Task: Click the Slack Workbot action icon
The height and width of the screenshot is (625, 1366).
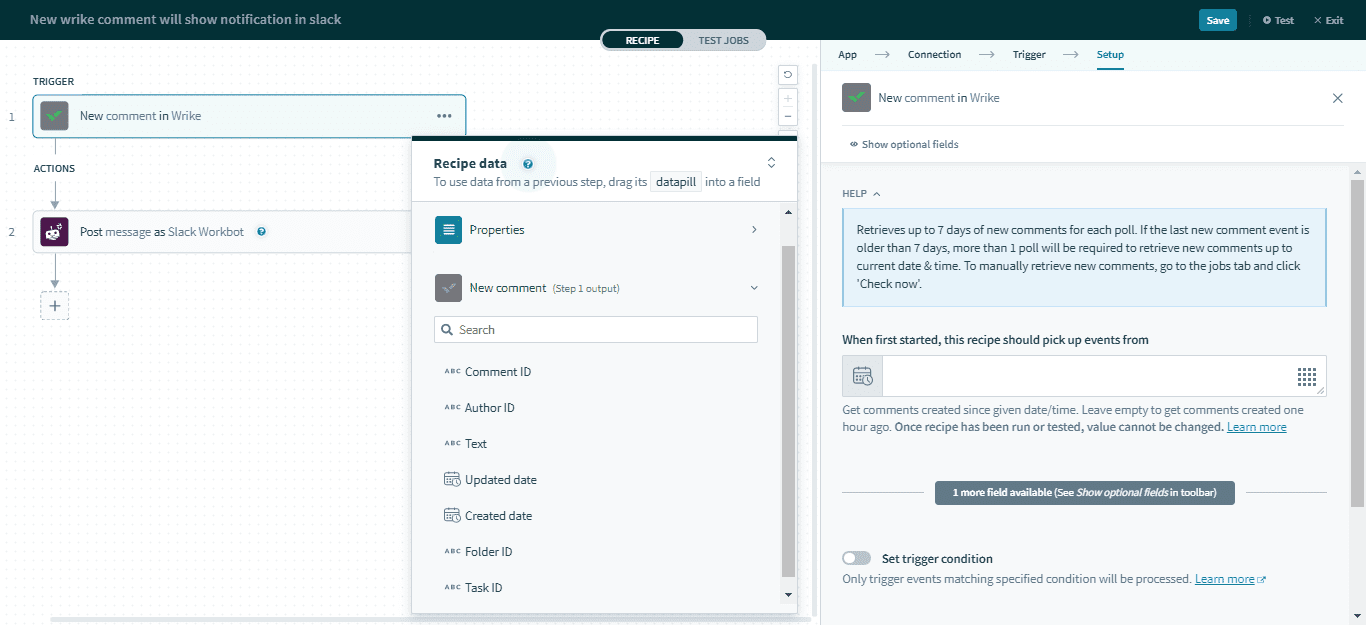Action: pyautogui.click(x=55, y=232)
